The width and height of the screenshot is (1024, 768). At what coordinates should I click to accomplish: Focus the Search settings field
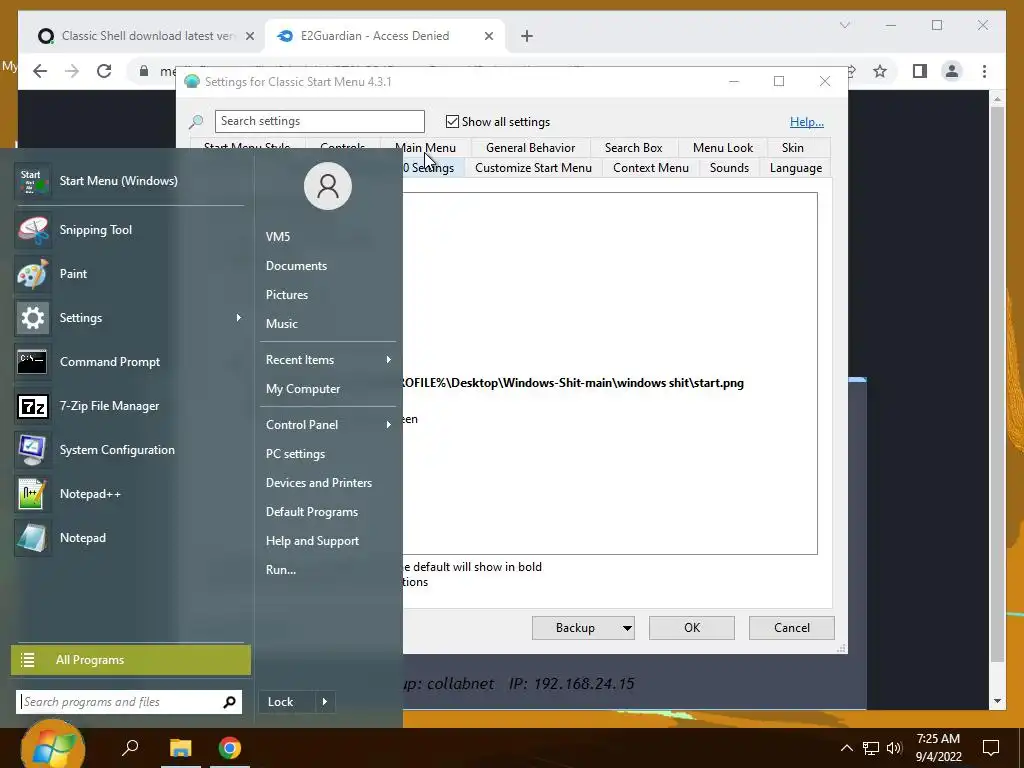(319, 121)
